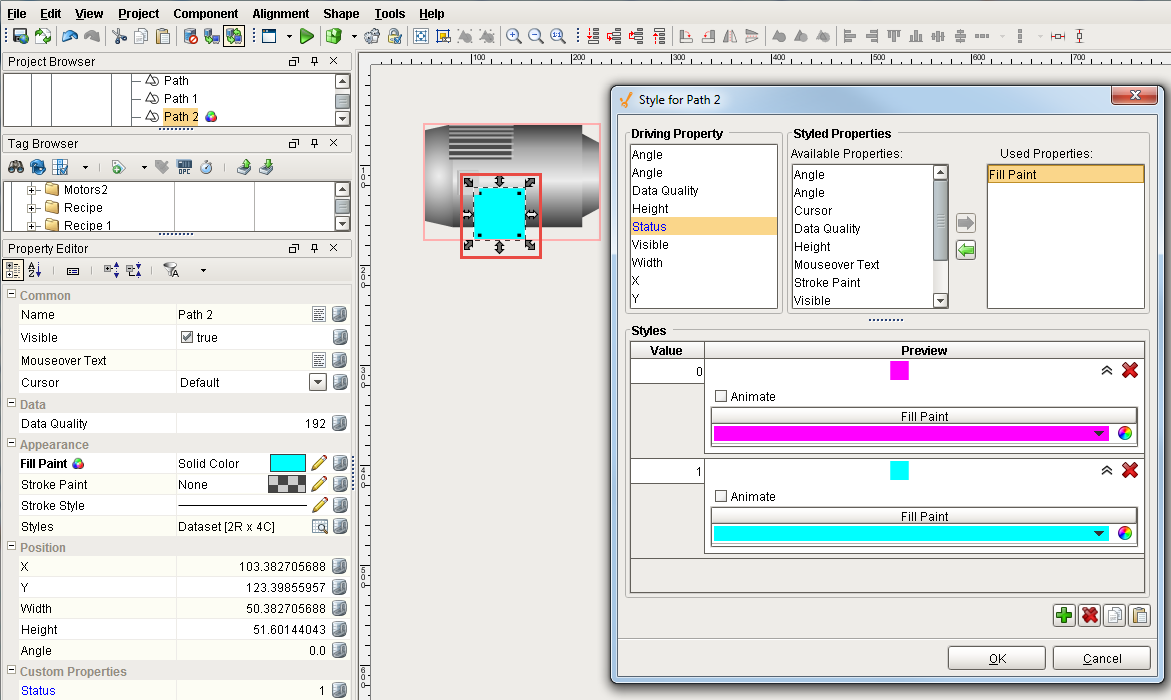The image size is (1171, 700).
Task: Click the cyan Fill Paint swatch in Property Editor
Action: (288, 463)
